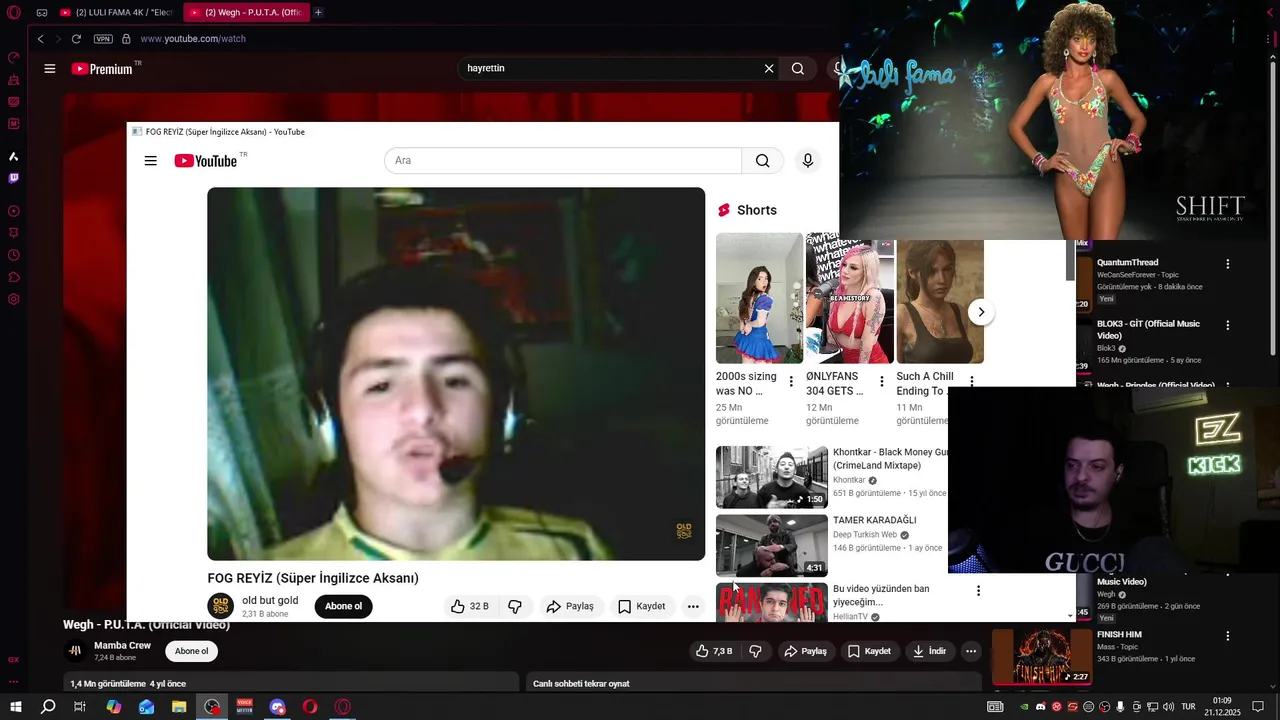The image size is (1280, 720).
Task: Open GX Control speedometer icon in sidebar
Action: point(14,57)
